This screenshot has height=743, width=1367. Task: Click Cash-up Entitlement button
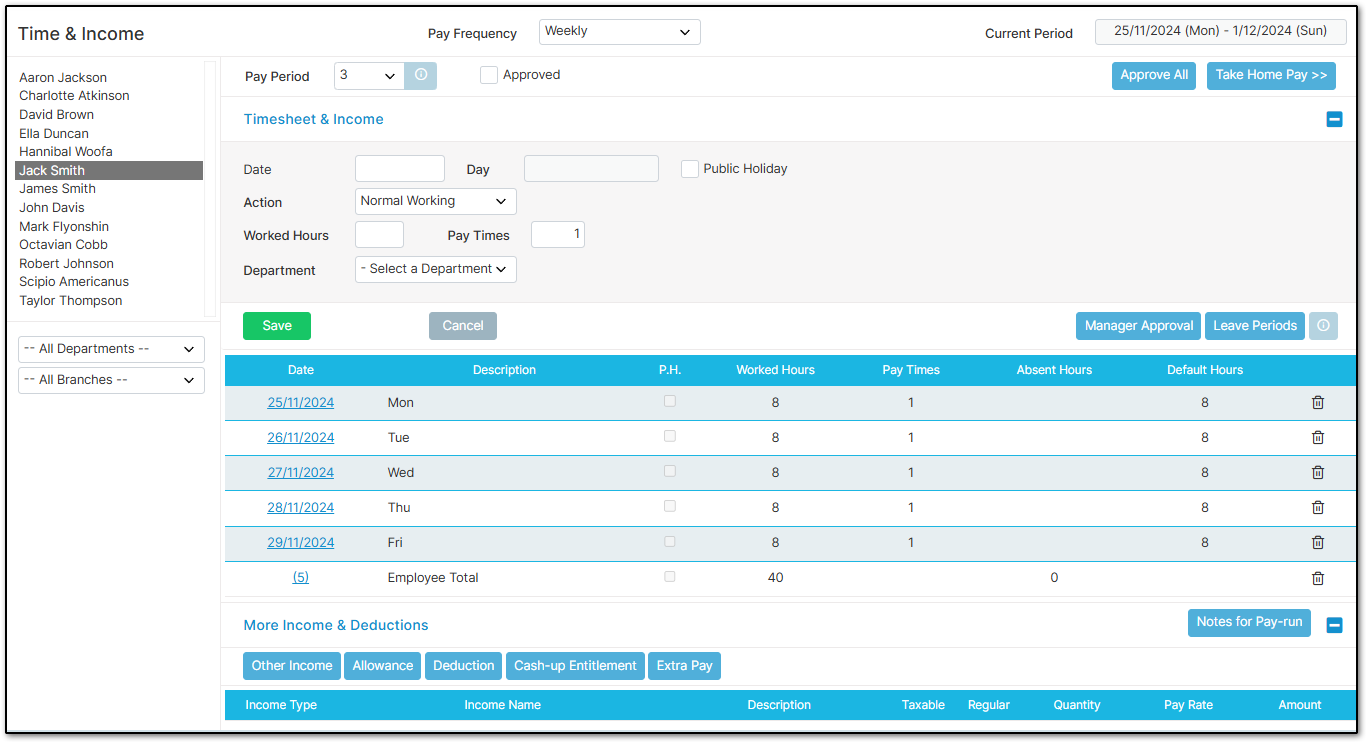tap(575, 666)
